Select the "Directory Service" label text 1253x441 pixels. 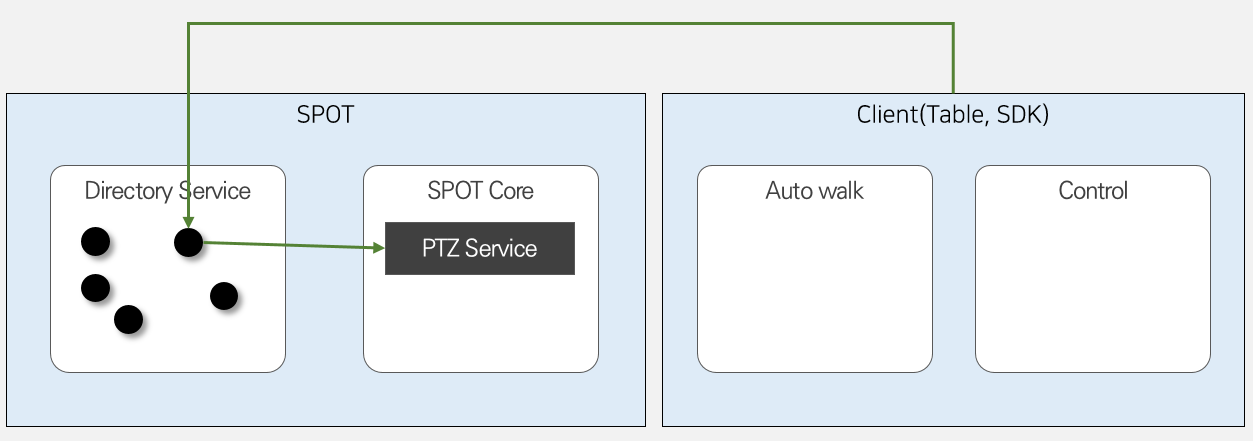pyautogui.click(x=167, y=190)
